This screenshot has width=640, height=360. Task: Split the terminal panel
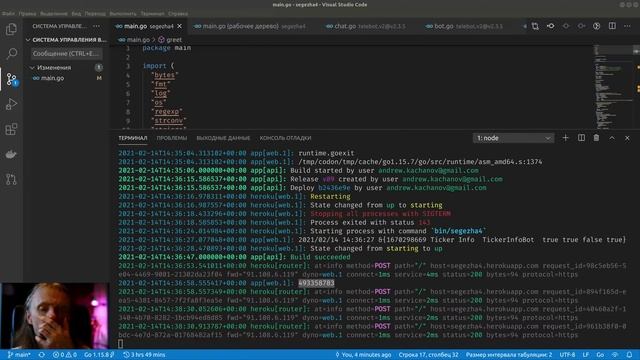[x=581, y=138]
